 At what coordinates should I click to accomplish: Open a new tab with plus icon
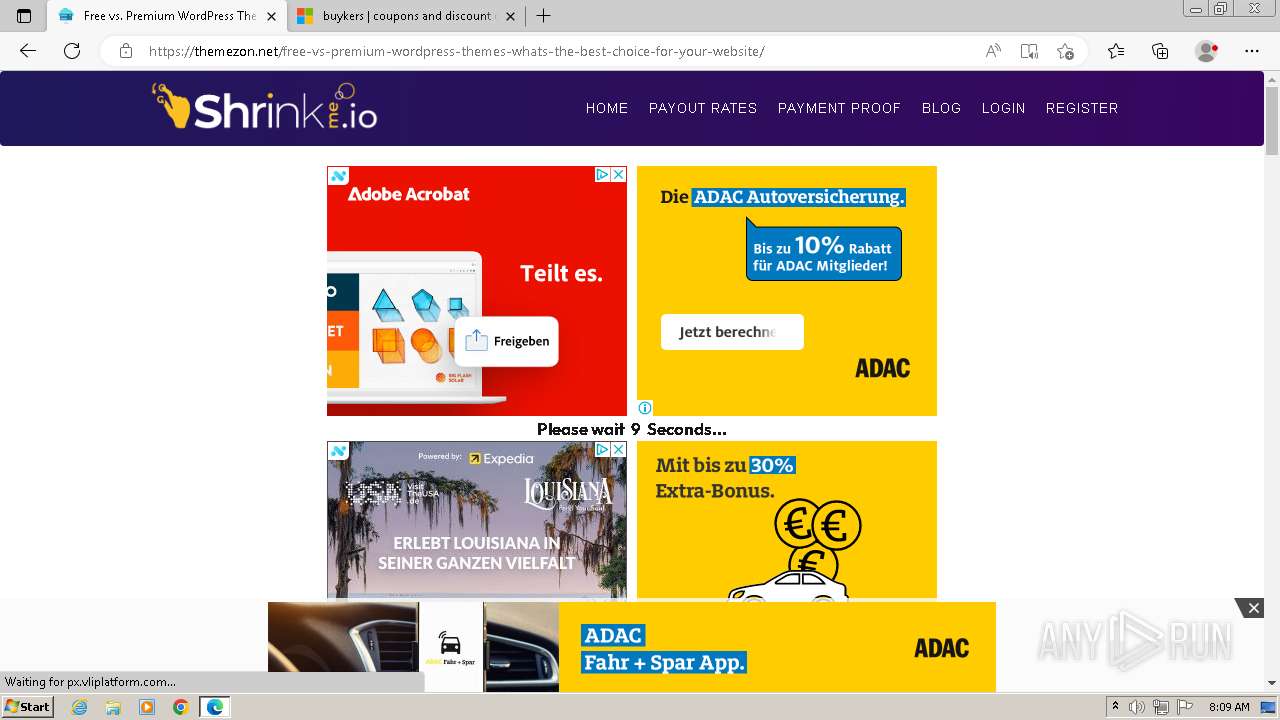click(x=544, y=16)
